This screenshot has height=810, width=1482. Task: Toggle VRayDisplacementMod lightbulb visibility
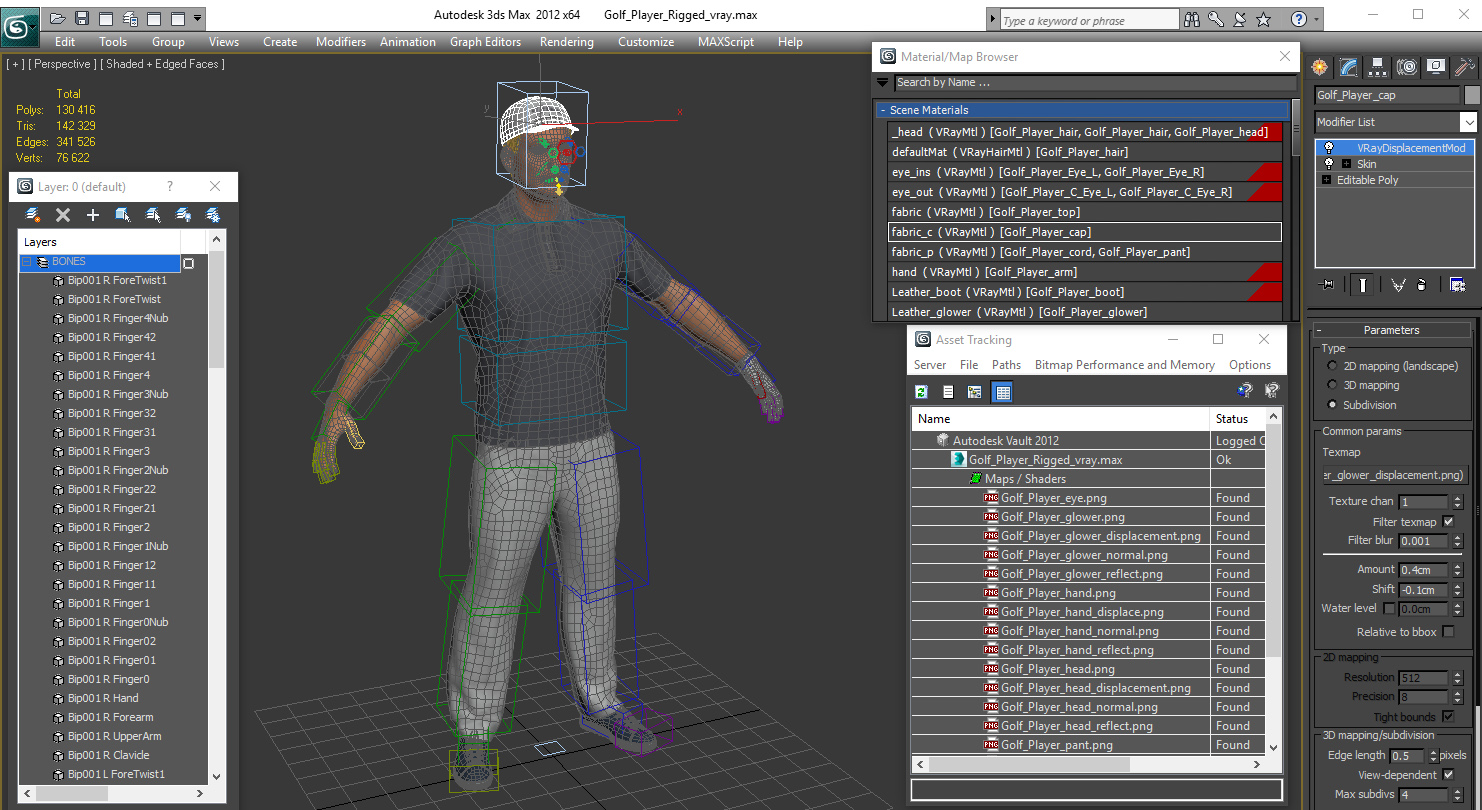pyautogui.click(x=1328, y=148)
